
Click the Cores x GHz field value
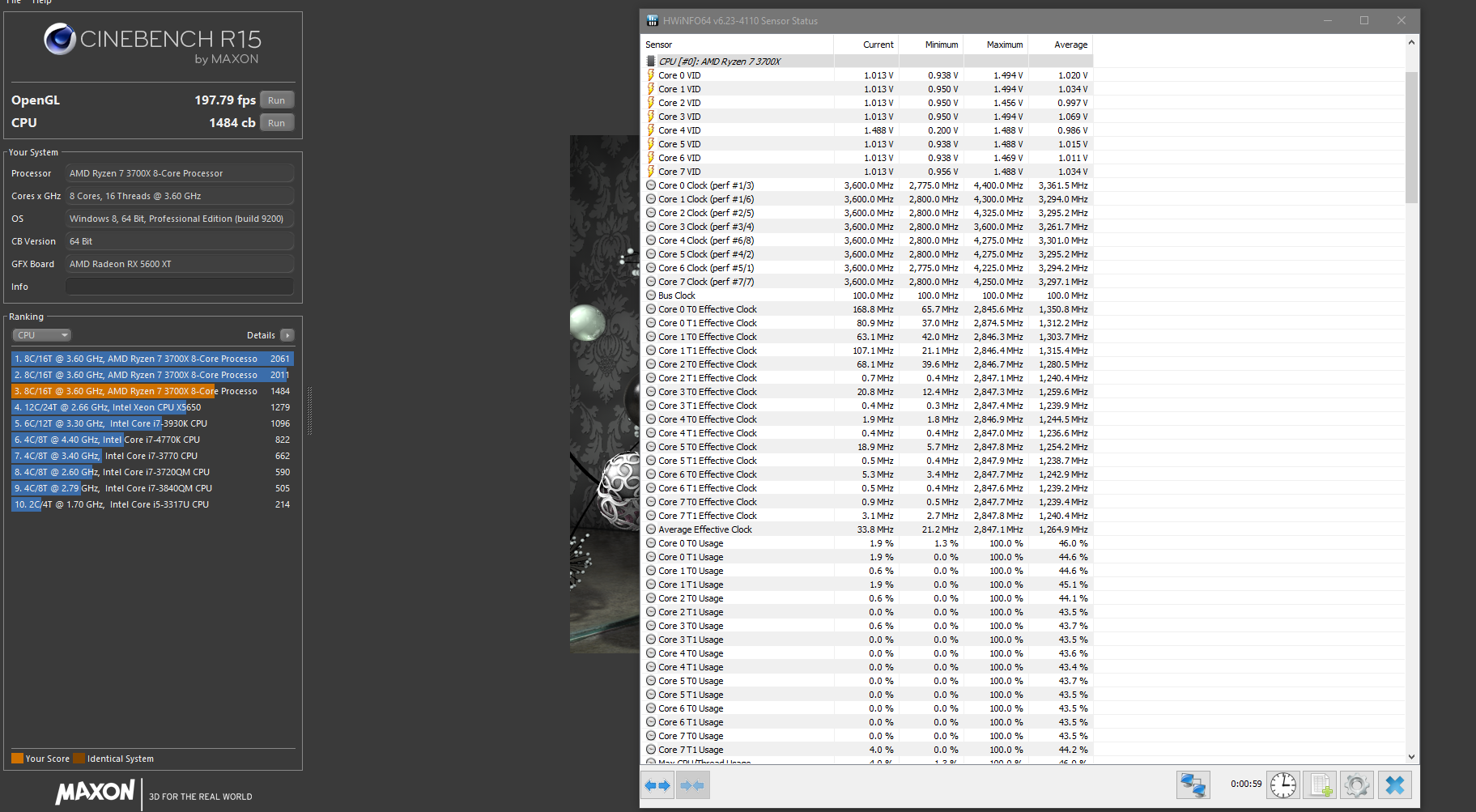pos(180,196)
